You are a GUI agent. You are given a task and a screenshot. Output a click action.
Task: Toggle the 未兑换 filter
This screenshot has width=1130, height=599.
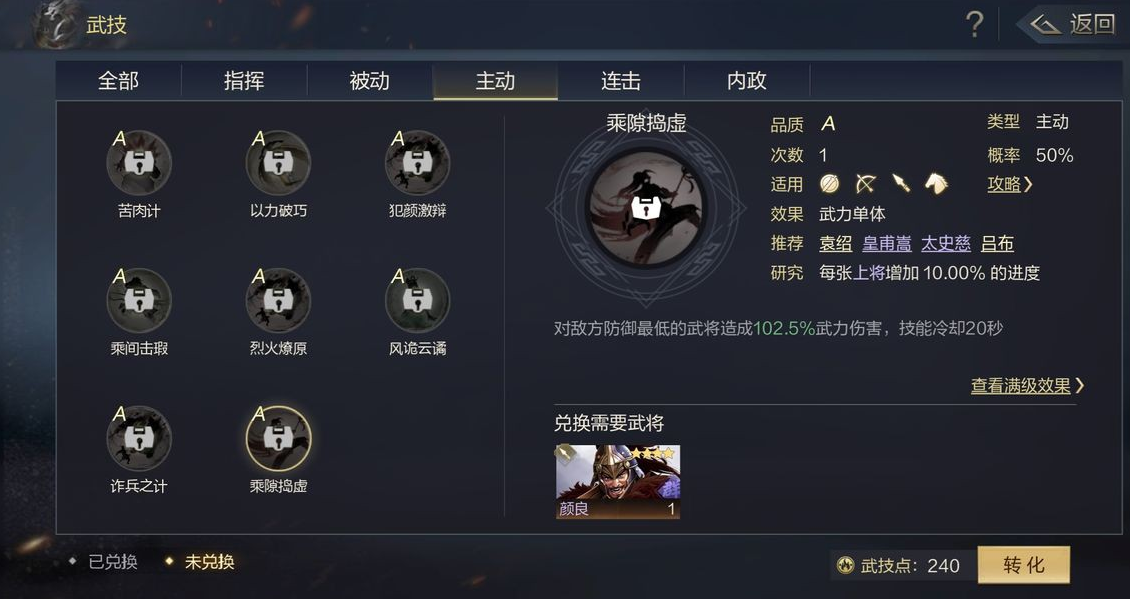pyautogui.click(x=200, y=562)
